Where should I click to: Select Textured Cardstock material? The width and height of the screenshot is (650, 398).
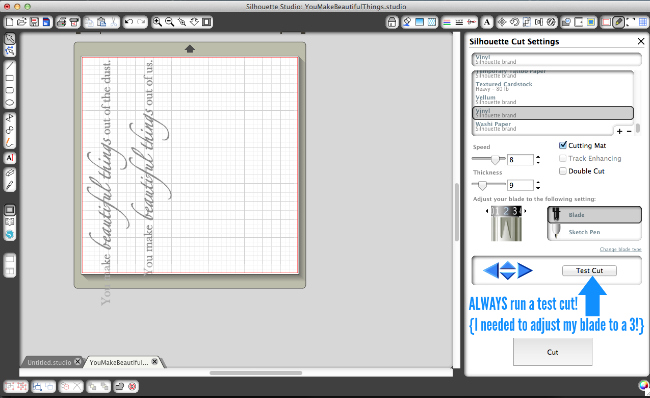(x=553, y=86)
